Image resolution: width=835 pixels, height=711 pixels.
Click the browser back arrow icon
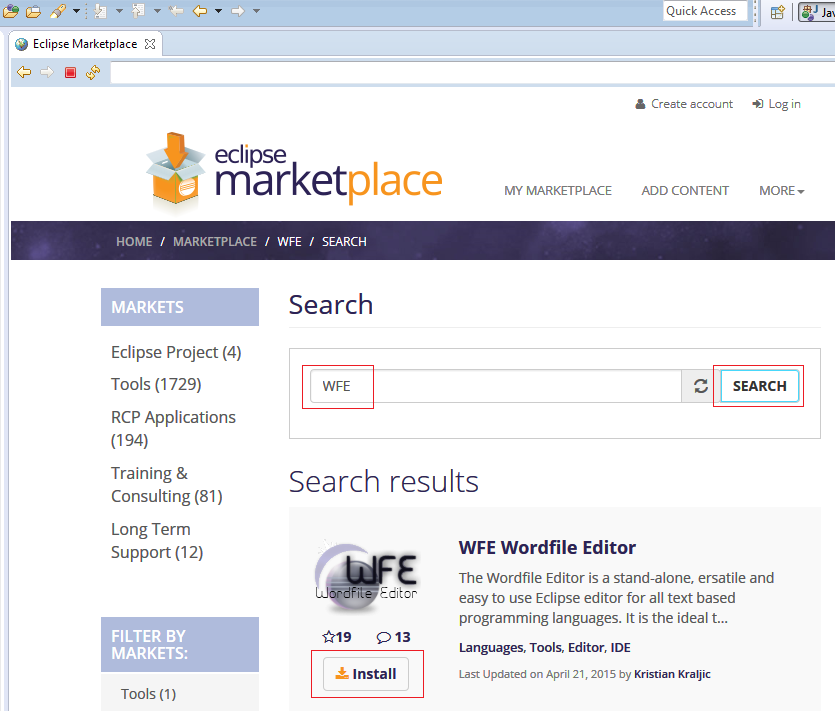click(x=24, y=72)
